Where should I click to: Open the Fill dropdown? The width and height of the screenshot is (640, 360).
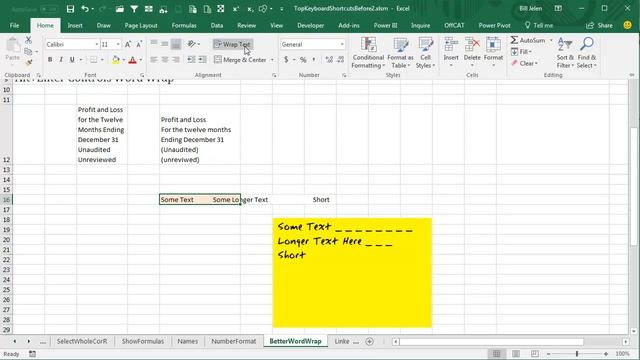[521, 52]
